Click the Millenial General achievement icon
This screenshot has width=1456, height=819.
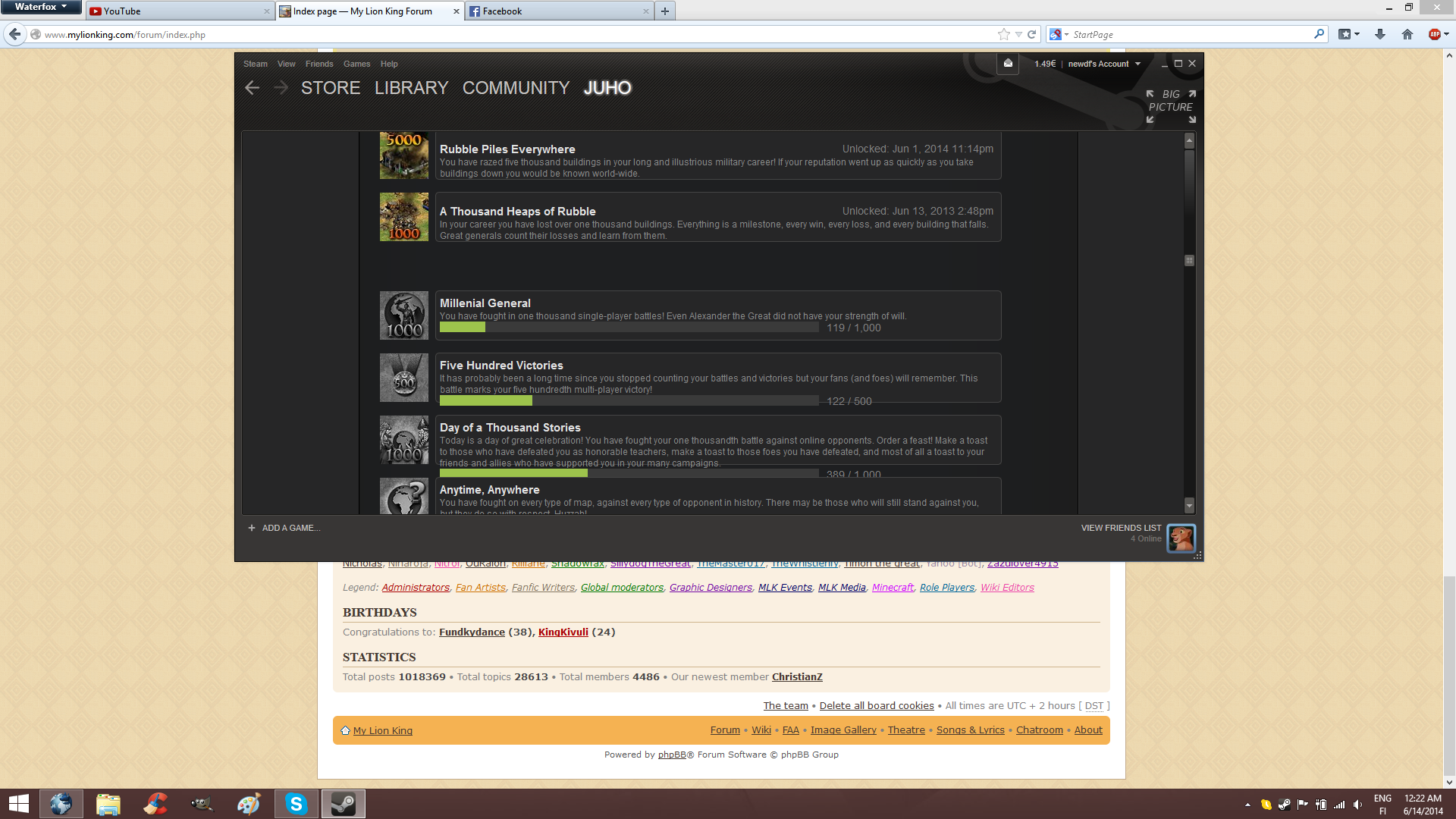pos(404,315)
